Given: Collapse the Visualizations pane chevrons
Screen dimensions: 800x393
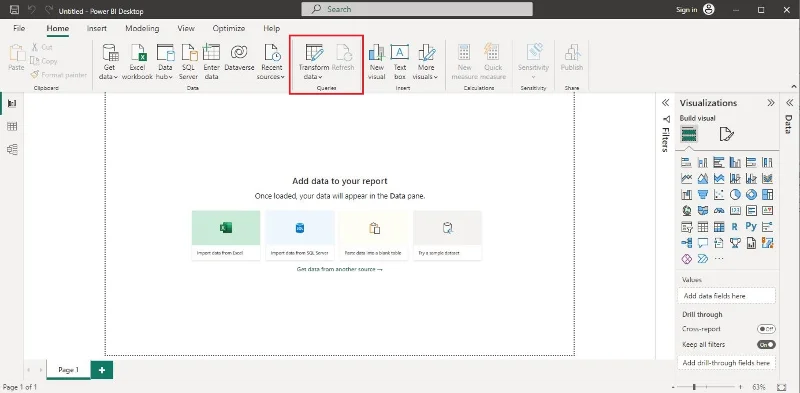Looking at the screenshot, I should 770,103.
